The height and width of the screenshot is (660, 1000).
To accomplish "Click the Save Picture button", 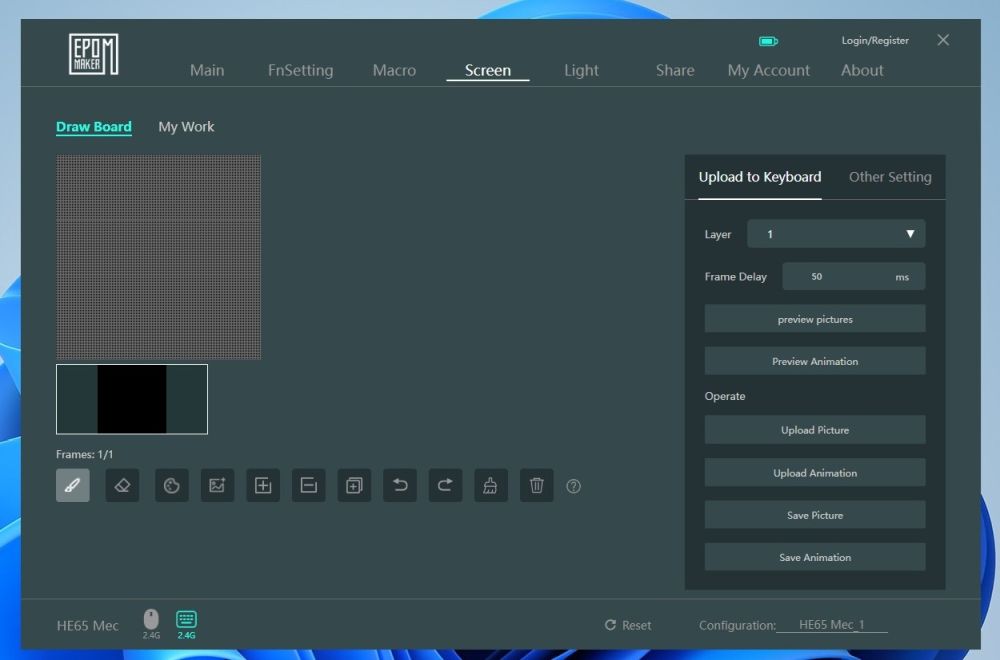I will [x=814, y=515].
